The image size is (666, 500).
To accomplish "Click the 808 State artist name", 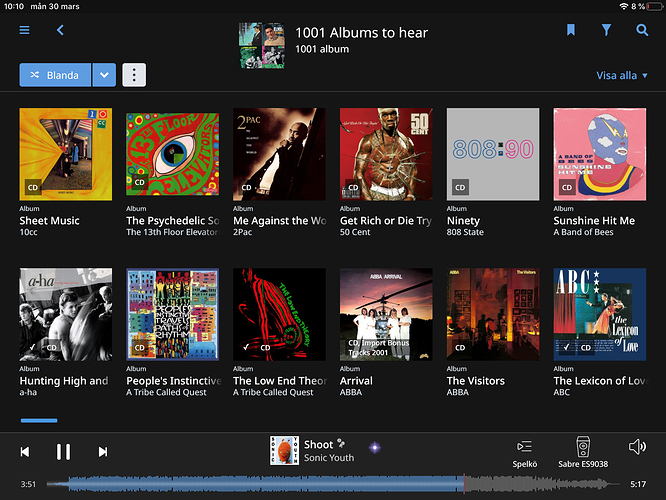I will 465,232.
